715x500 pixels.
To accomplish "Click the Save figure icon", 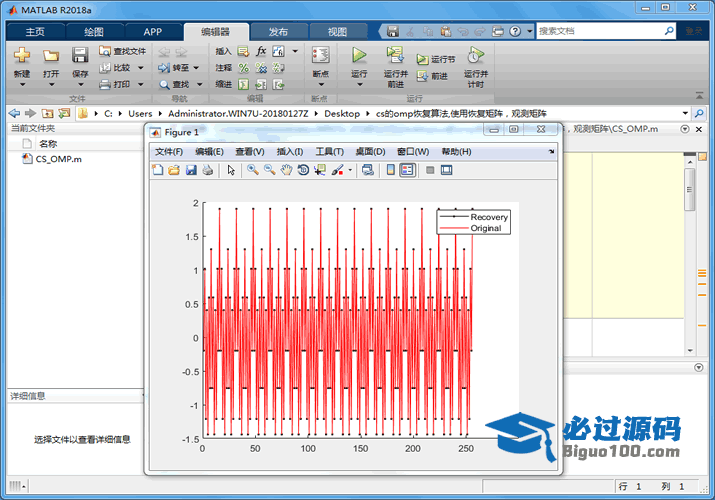I will tap(190, 170).
